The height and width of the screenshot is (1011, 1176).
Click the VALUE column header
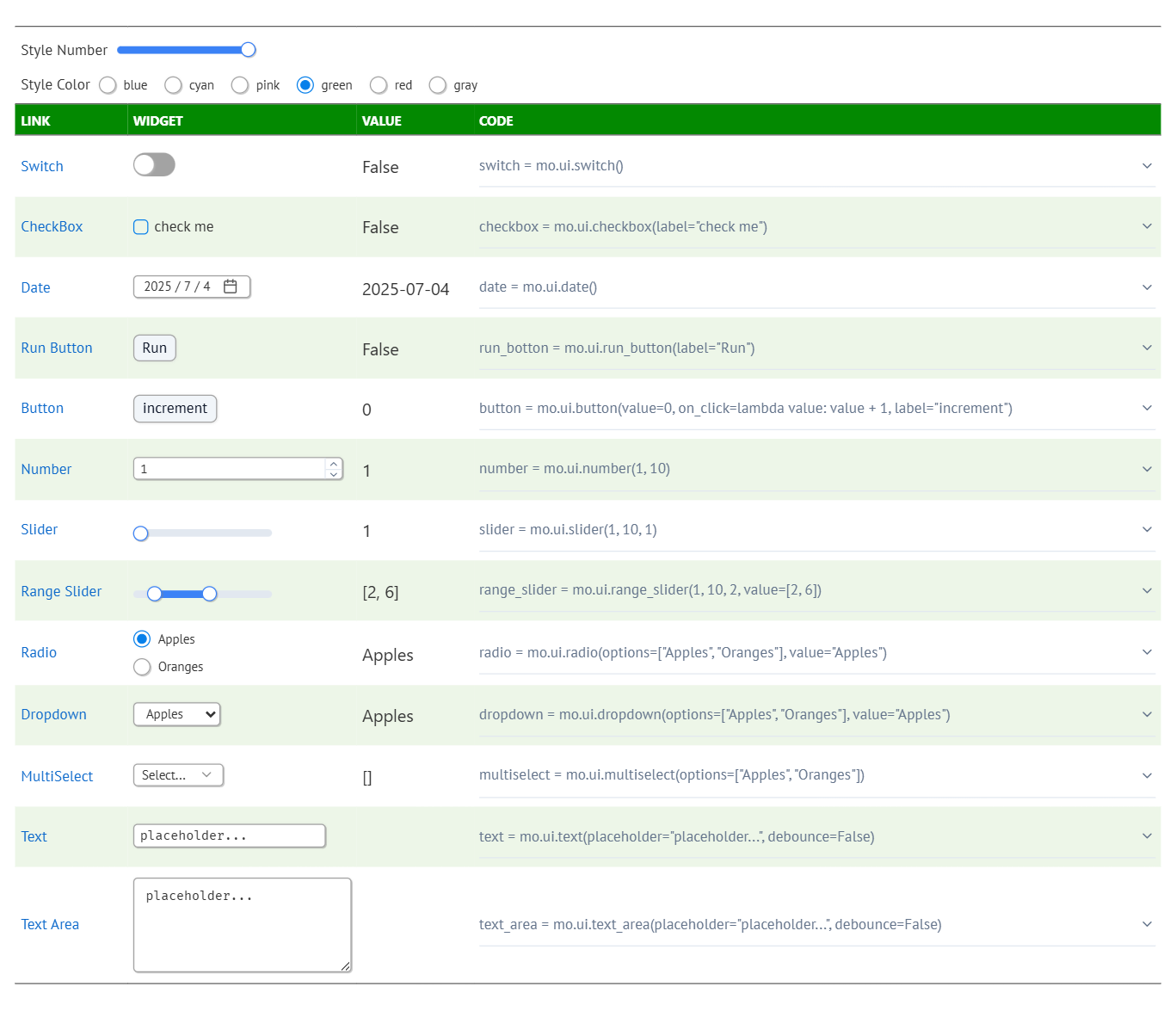coord(382,121)
